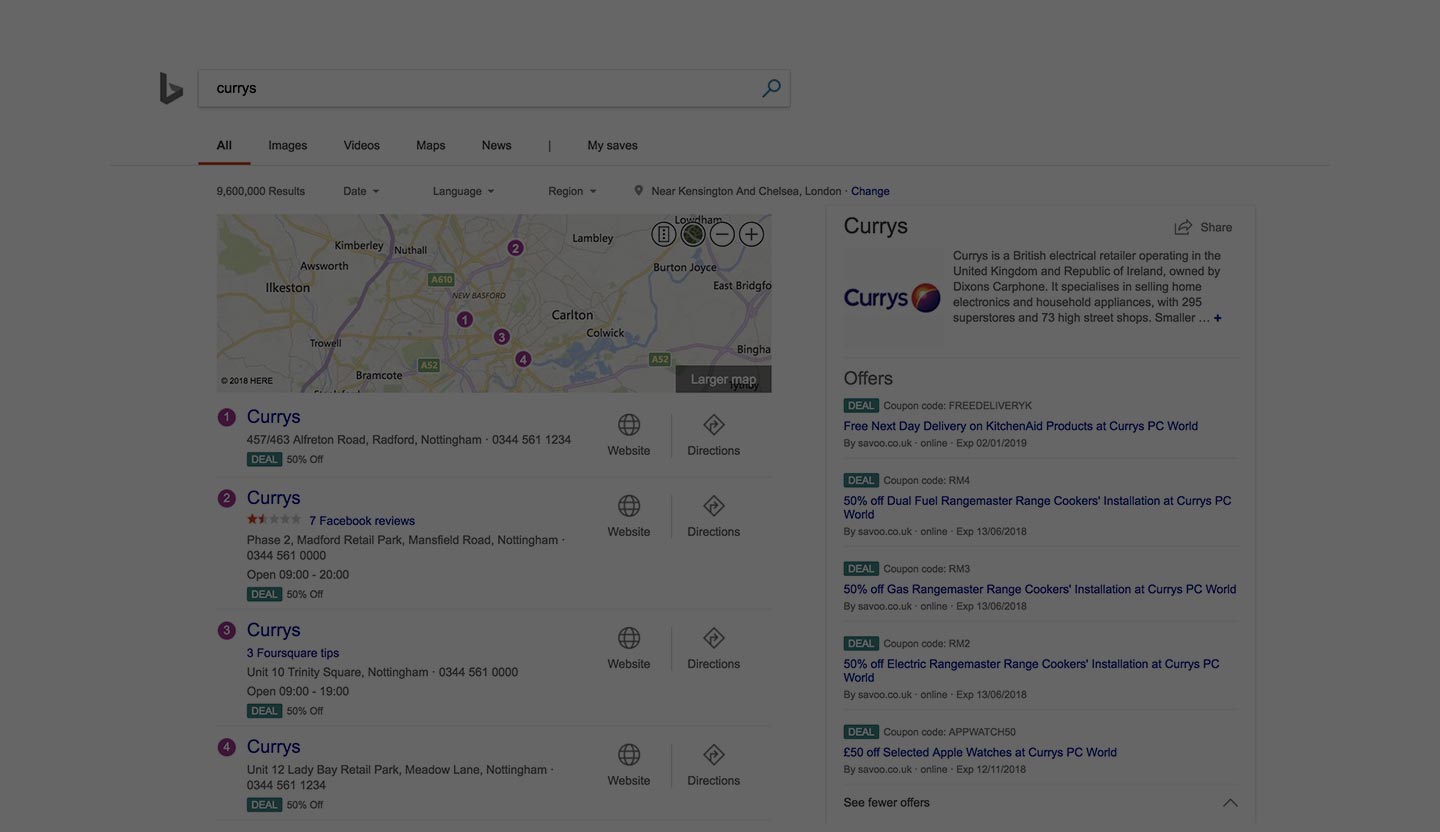This screenshot has height=832, width=1440.
Task: Open 50% off Electric Rangemaster offer
Action: point(1031,671)
